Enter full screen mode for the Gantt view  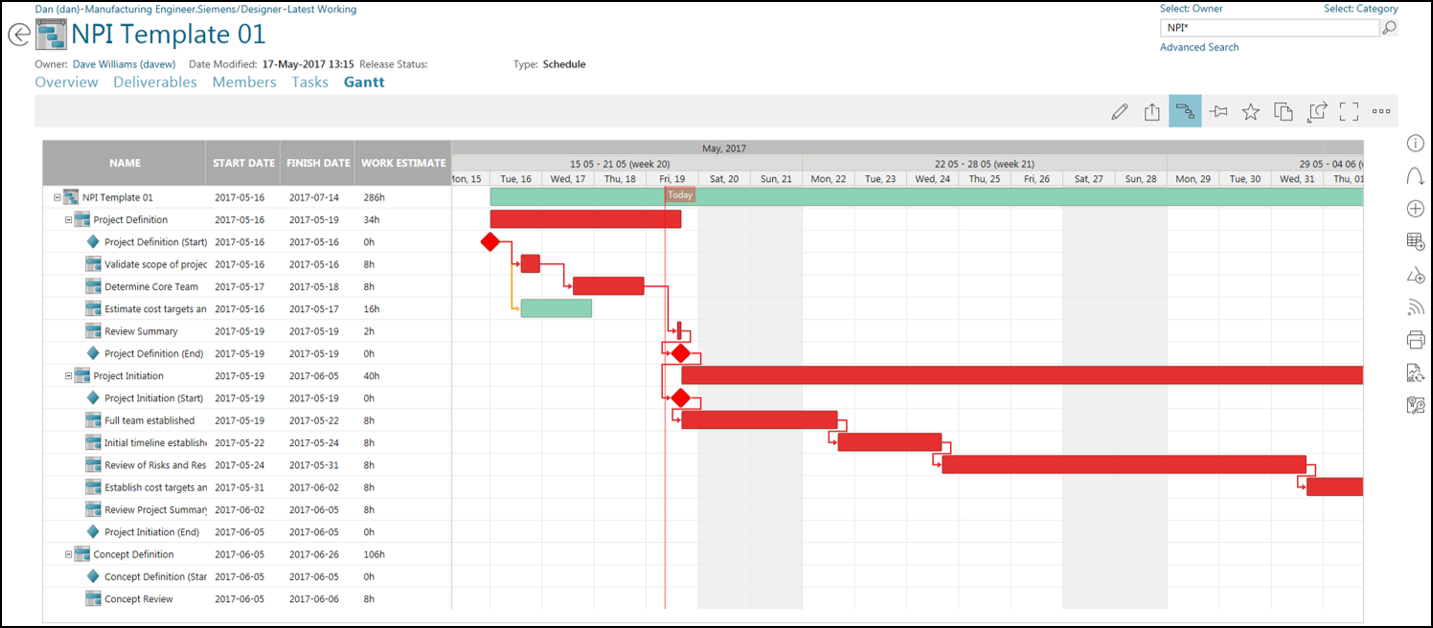1348,112
